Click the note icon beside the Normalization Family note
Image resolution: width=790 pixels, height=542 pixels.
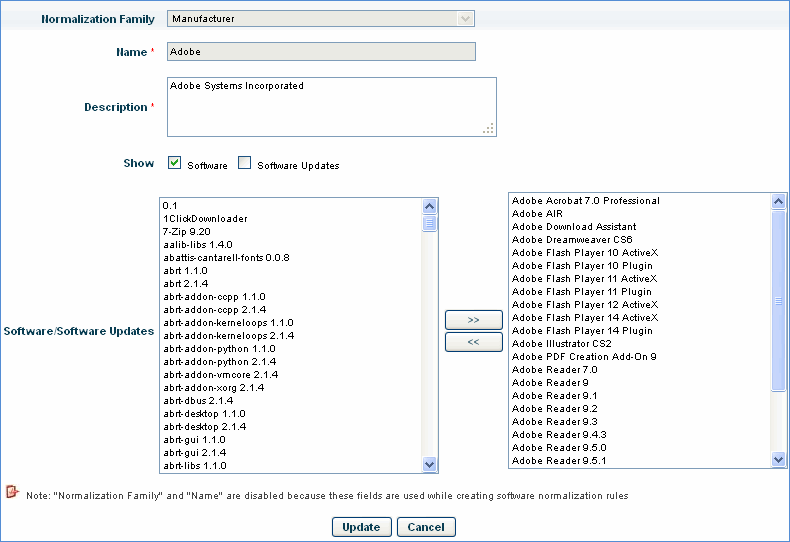point(12,492)
